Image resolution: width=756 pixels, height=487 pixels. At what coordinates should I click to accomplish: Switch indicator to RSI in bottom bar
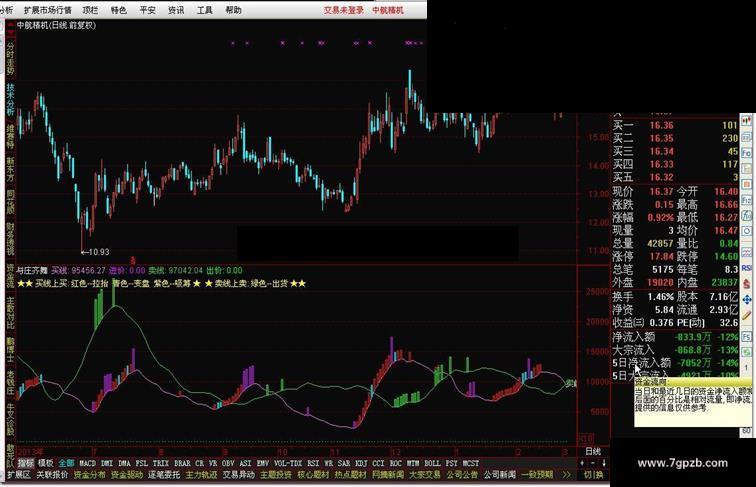[313, 463]
